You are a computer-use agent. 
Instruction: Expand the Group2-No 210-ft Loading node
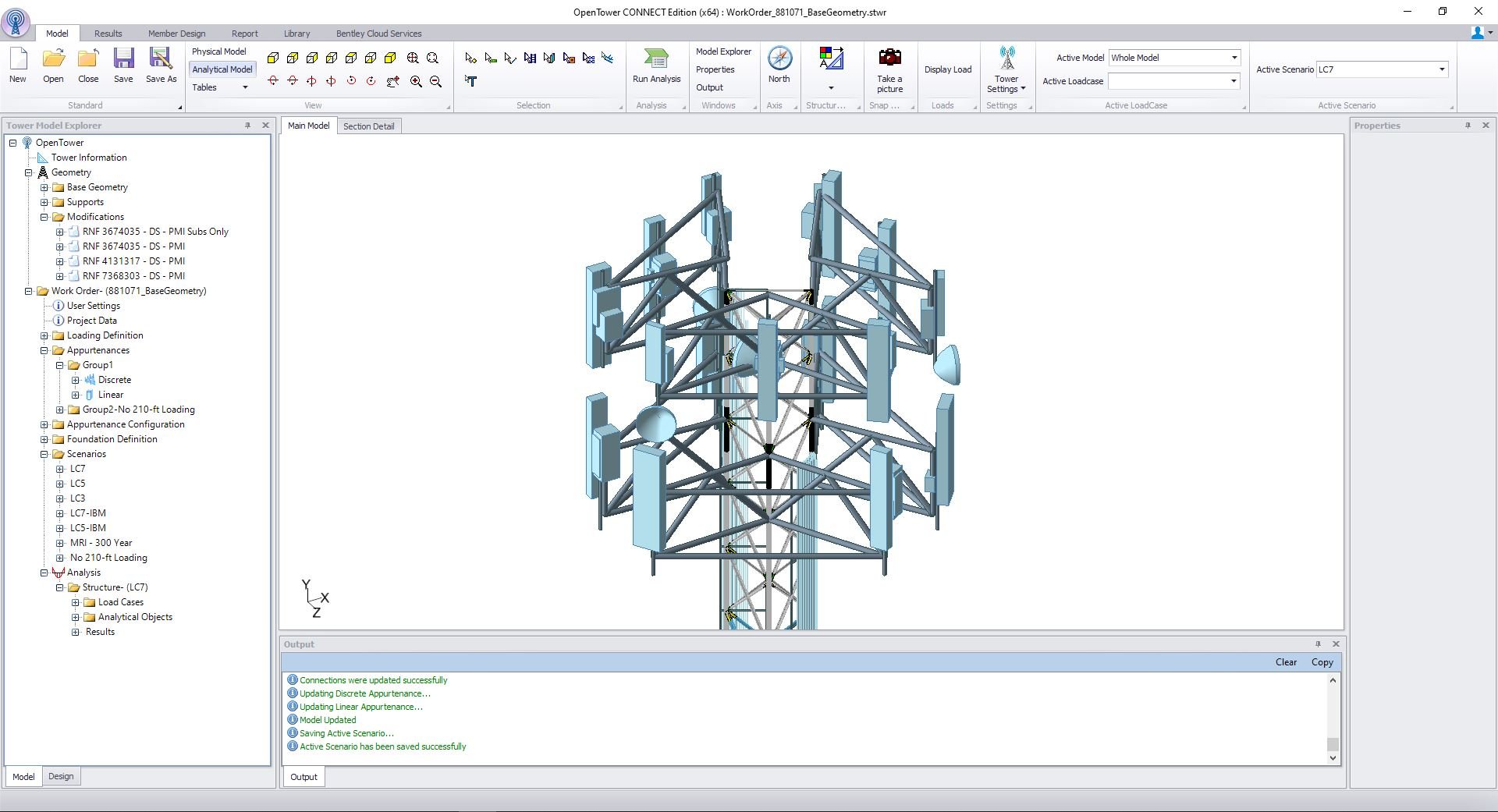(60, 410)
